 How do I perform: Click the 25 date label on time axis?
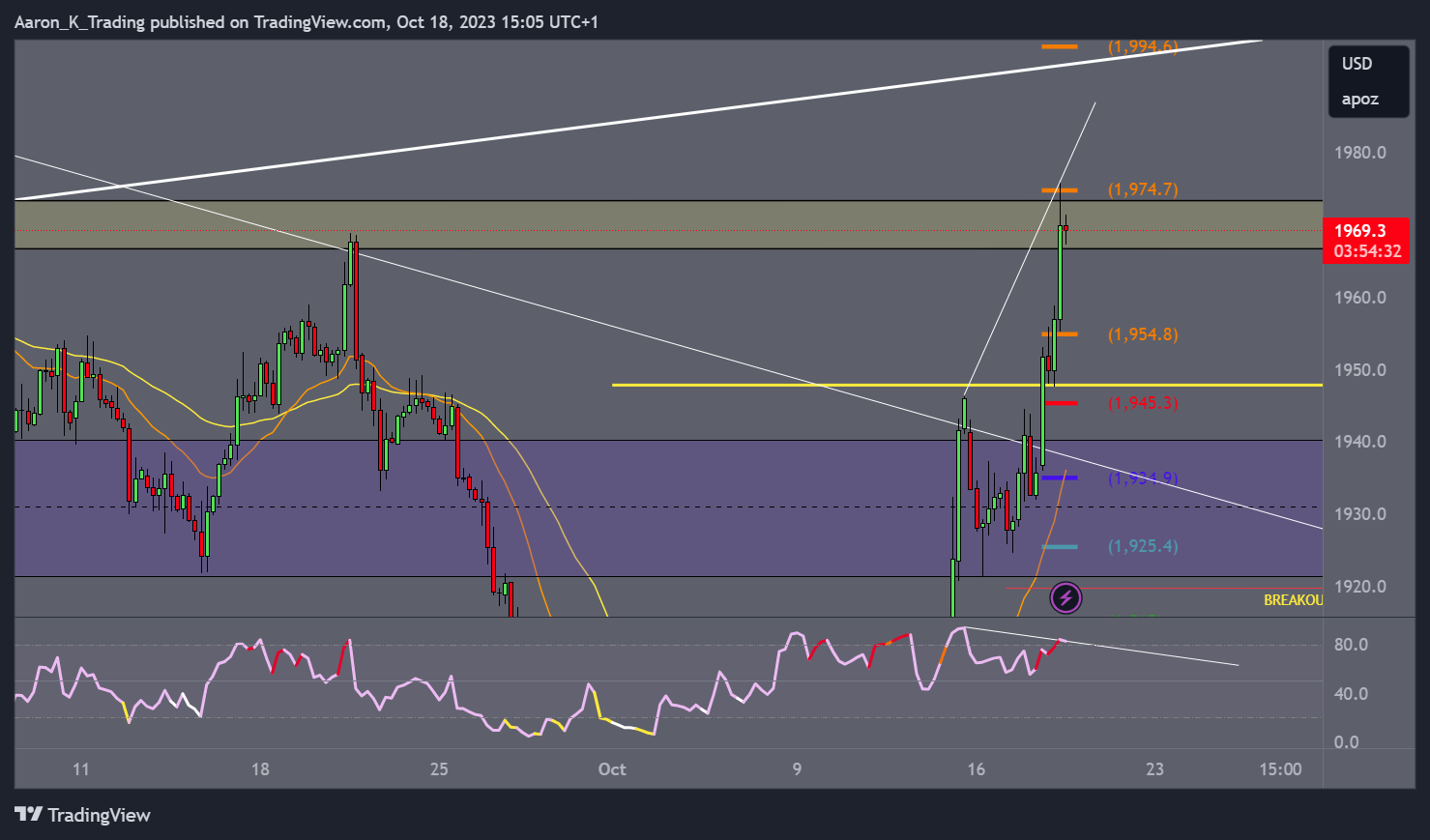coord(439,769)
